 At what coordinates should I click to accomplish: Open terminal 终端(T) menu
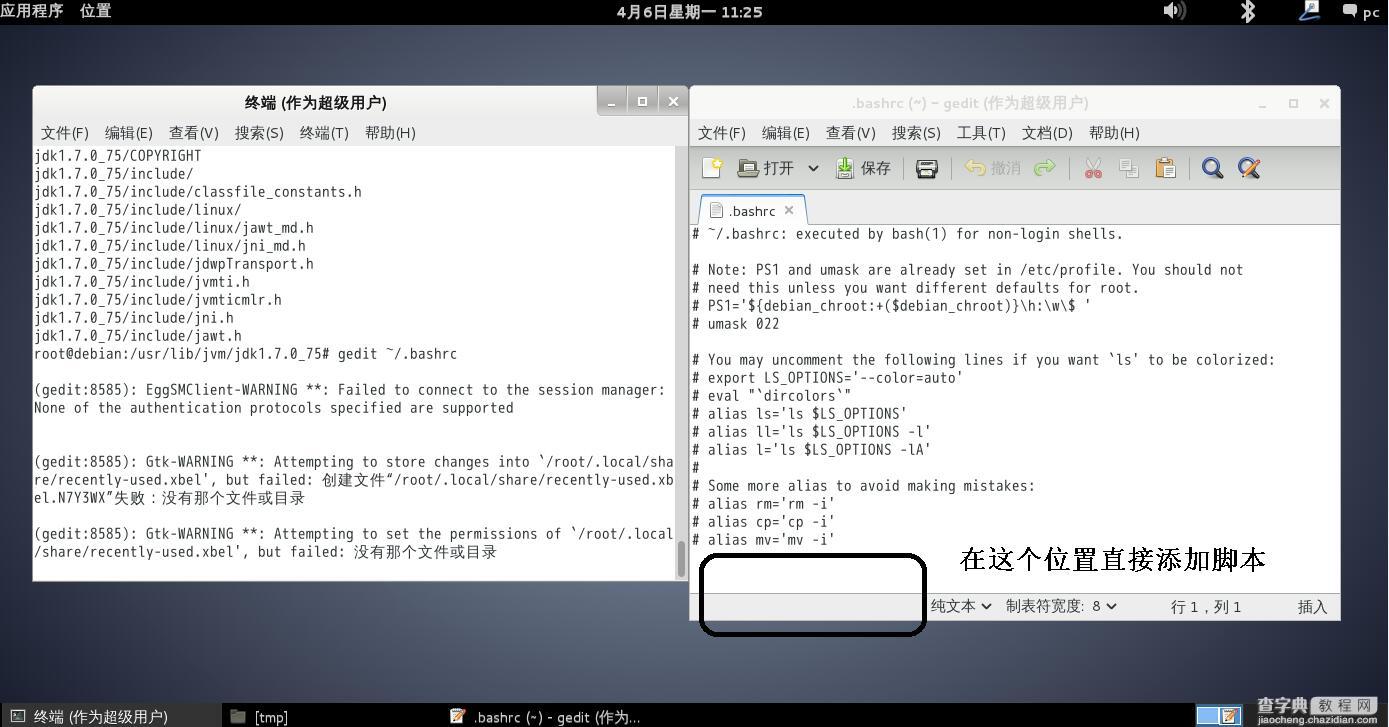[x=324, y=133]
